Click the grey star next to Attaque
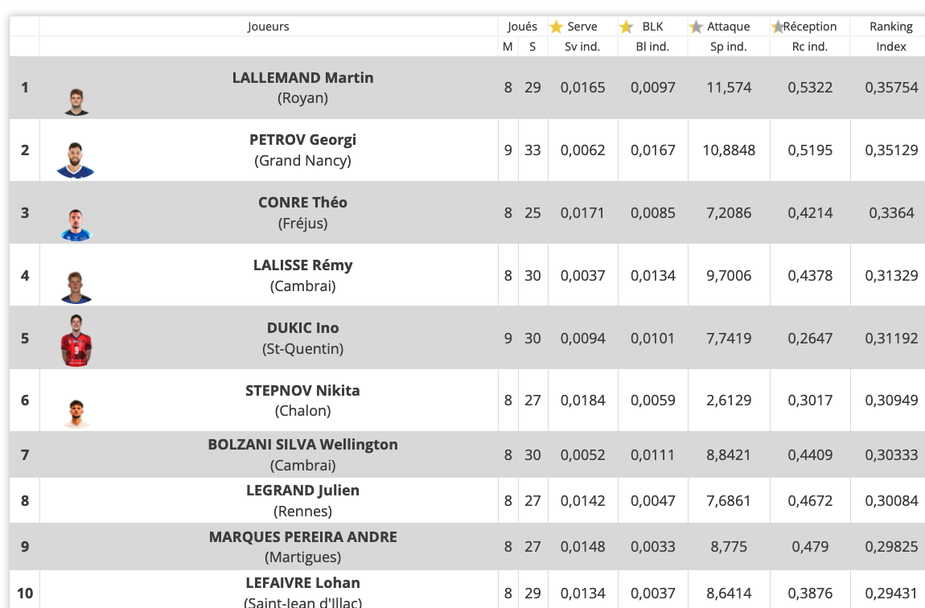The image size is (925, 608). (x=696, y=27)
